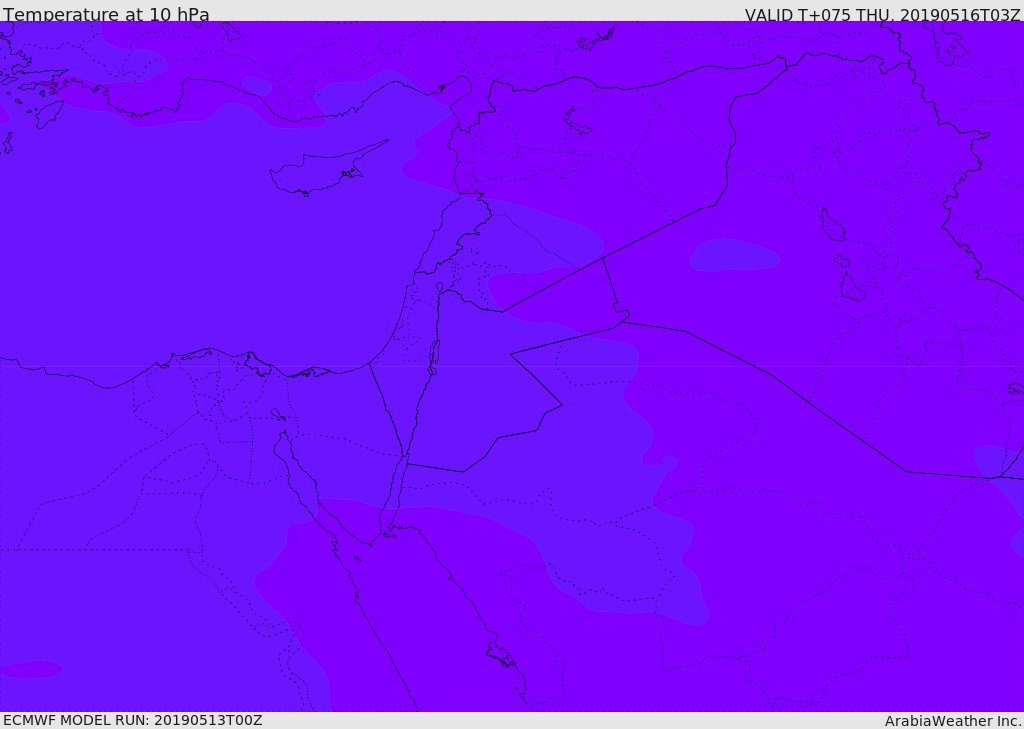Click the 'ECMWF MODEL RUN: 20190513T00Z' text
The height and width of the screenshot is (729, 1024).
click(x=133, y=720)
